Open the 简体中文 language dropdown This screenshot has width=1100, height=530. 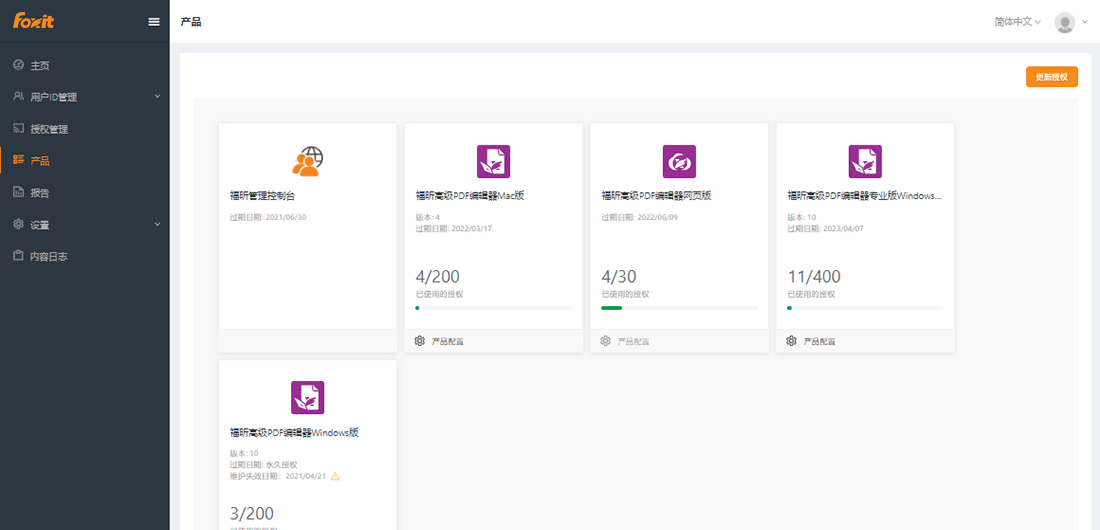(x=1018, y=22)
